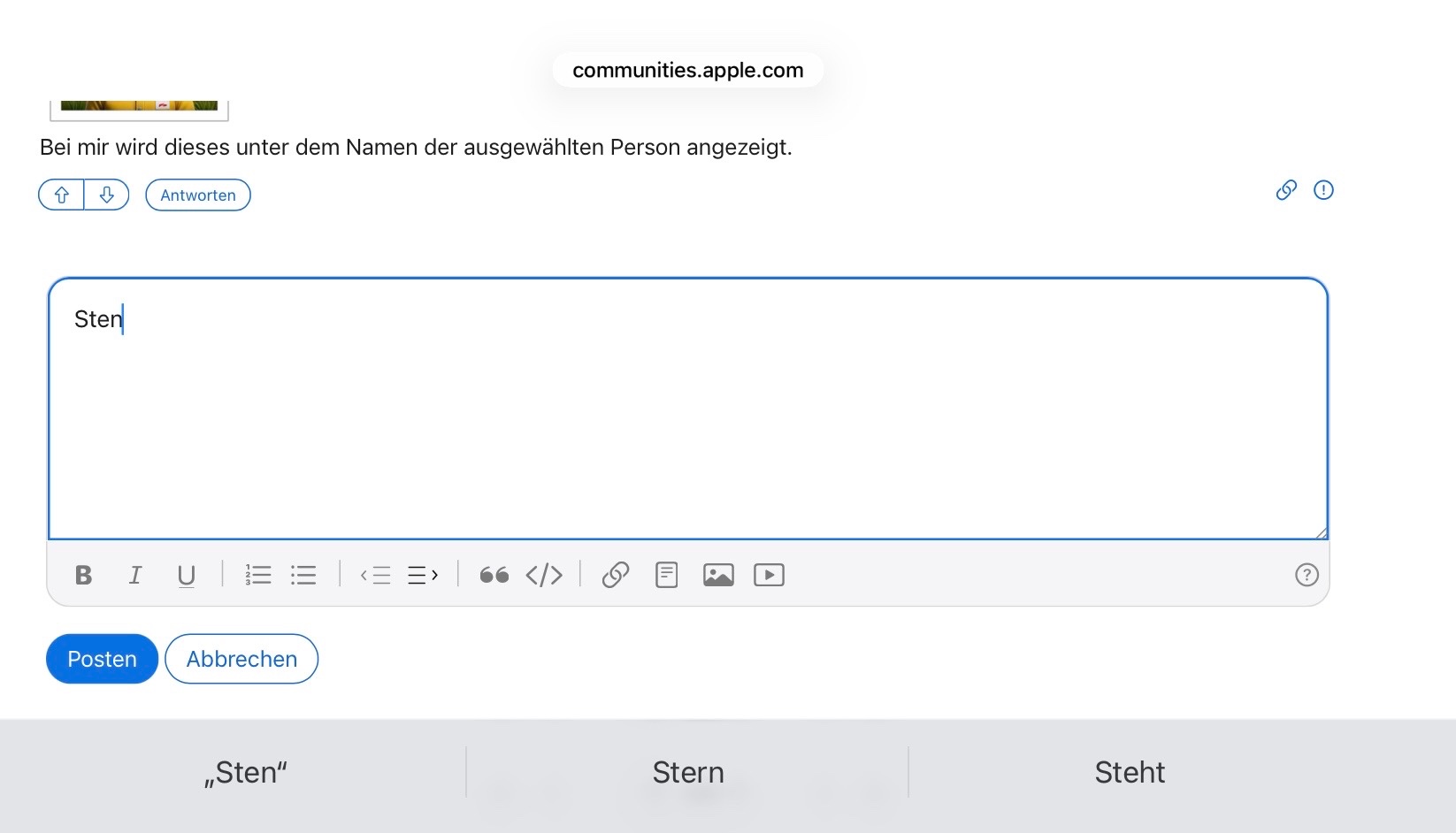Image resolution: width=1456 pixels, height=833 pixels.
Task: Insert a bulleted list
Action: click(x=303, y=576)
